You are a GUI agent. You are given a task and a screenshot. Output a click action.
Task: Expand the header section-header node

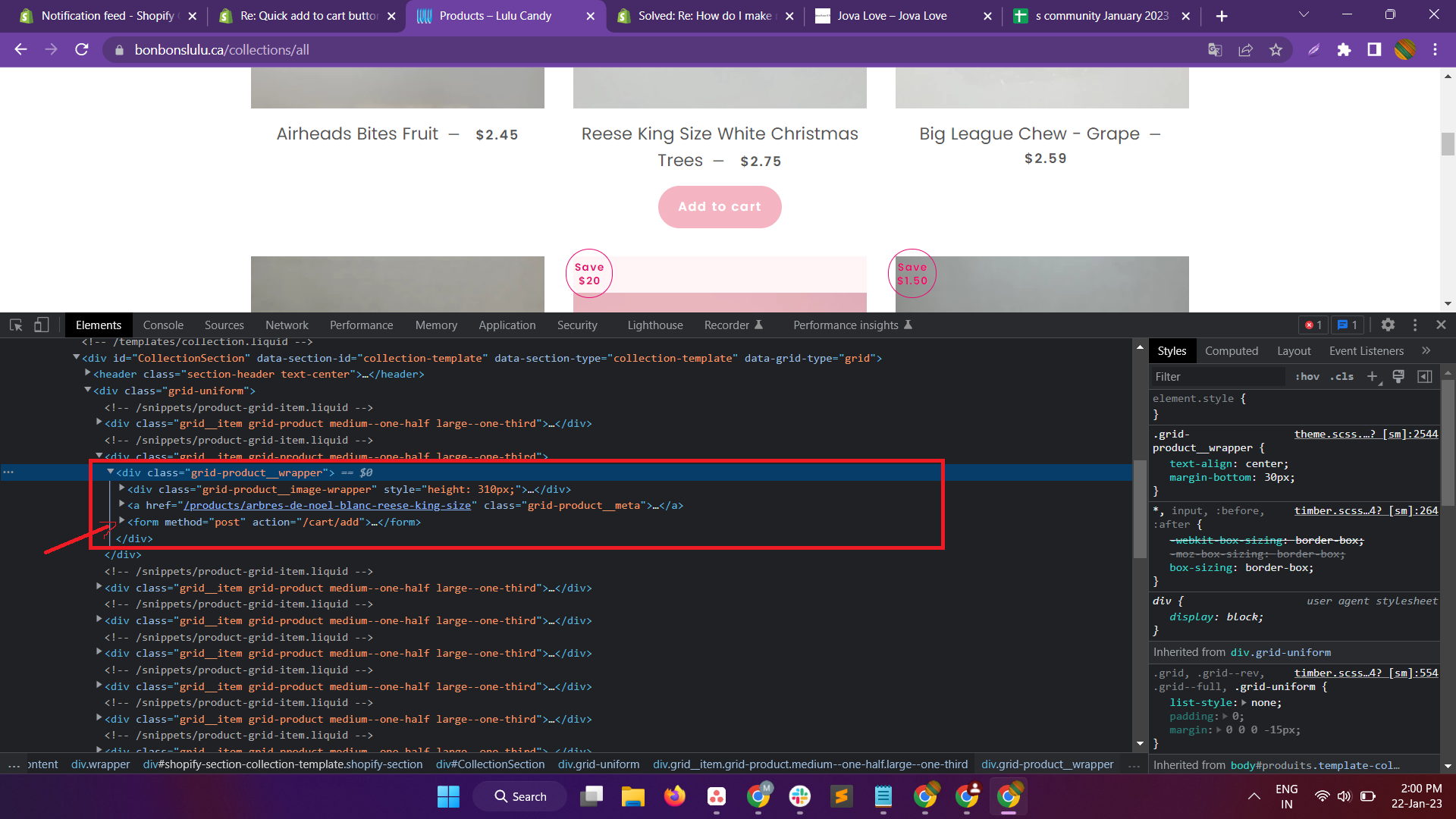pos(88,374)
